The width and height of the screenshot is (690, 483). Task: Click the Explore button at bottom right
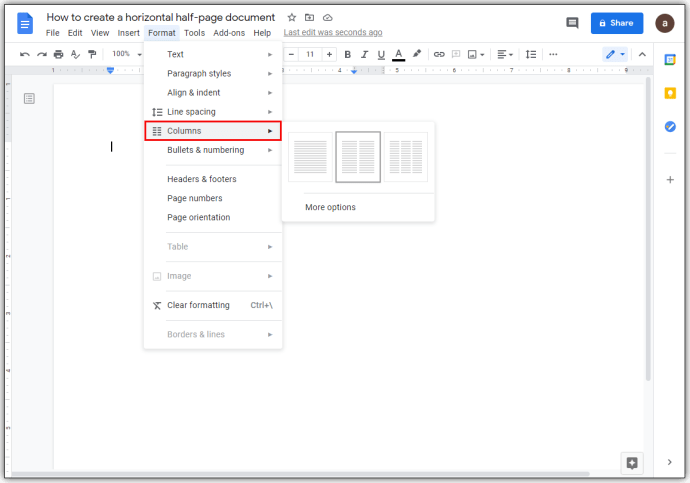[x=632, y=463]
